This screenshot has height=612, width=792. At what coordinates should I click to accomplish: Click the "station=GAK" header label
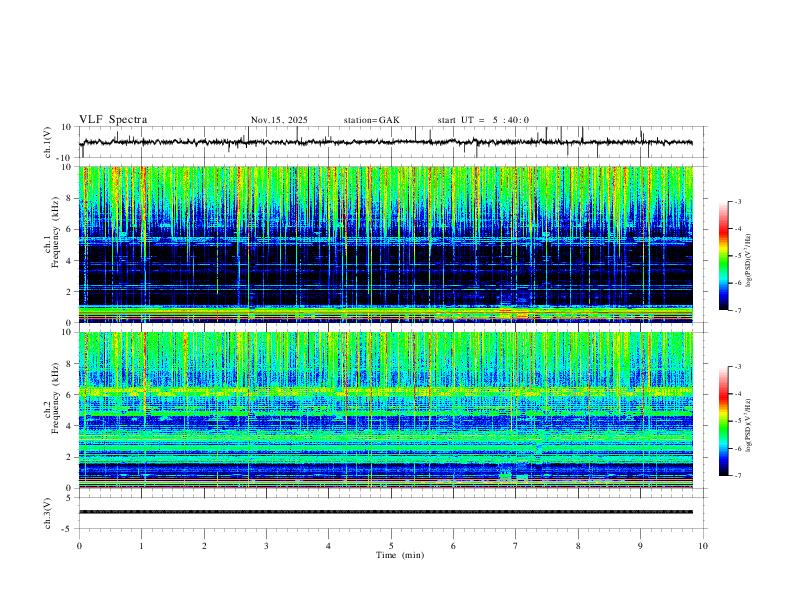click(371, 120)
